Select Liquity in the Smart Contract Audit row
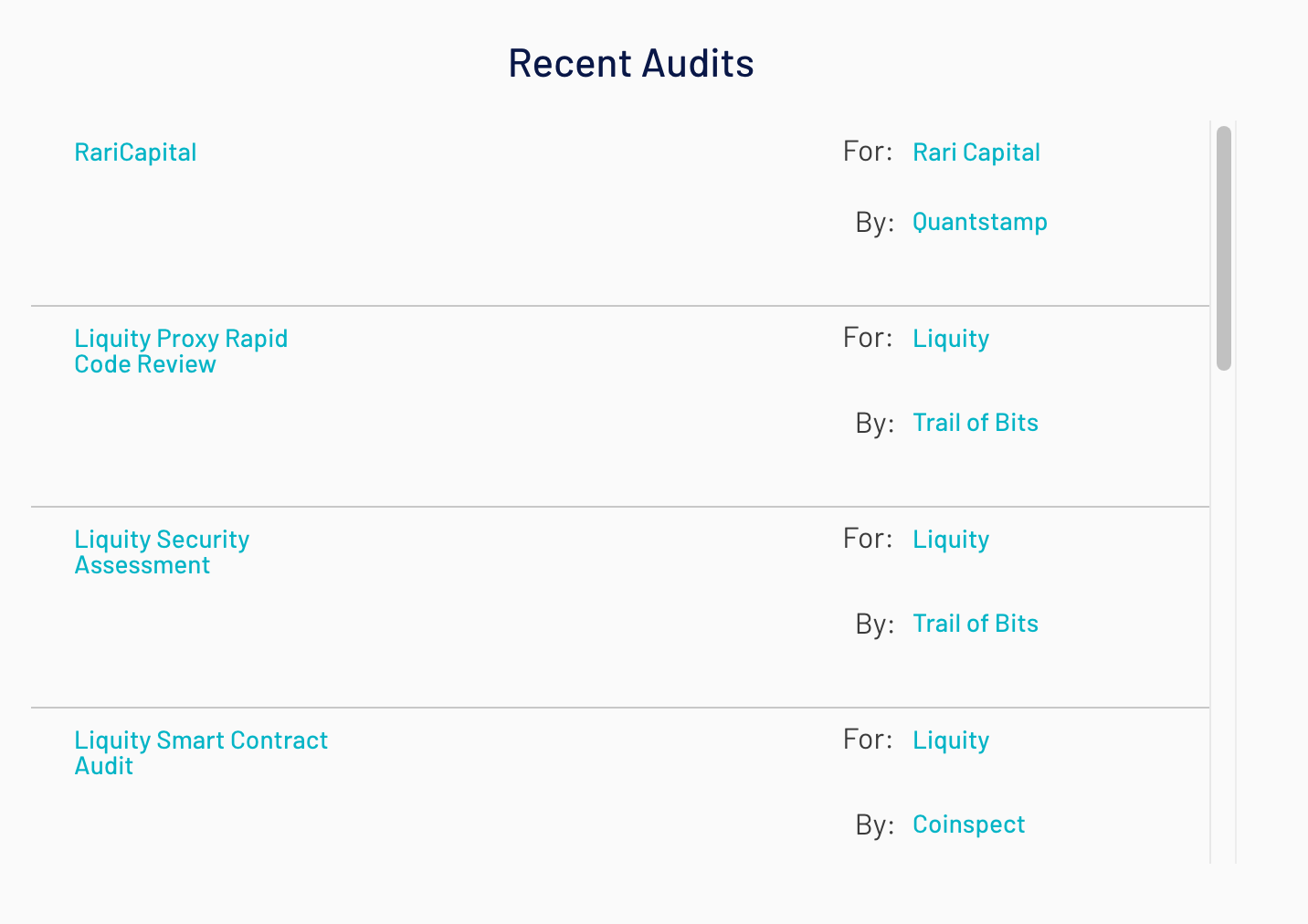This screenshot has height=924, width=1308. point(950,740)
